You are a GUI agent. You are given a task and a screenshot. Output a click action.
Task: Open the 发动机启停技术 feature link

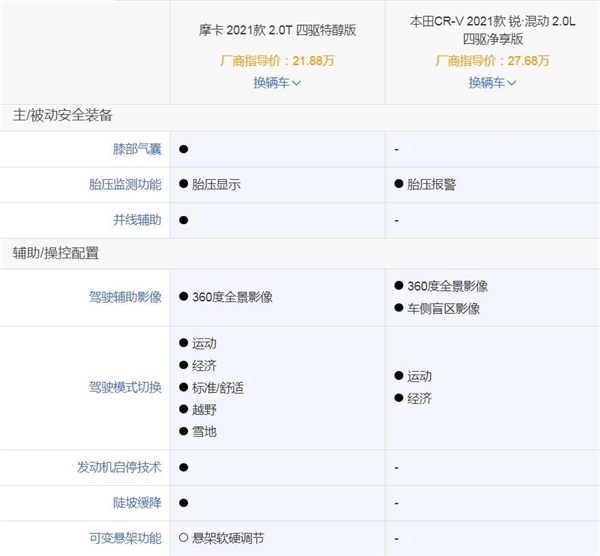118,467
